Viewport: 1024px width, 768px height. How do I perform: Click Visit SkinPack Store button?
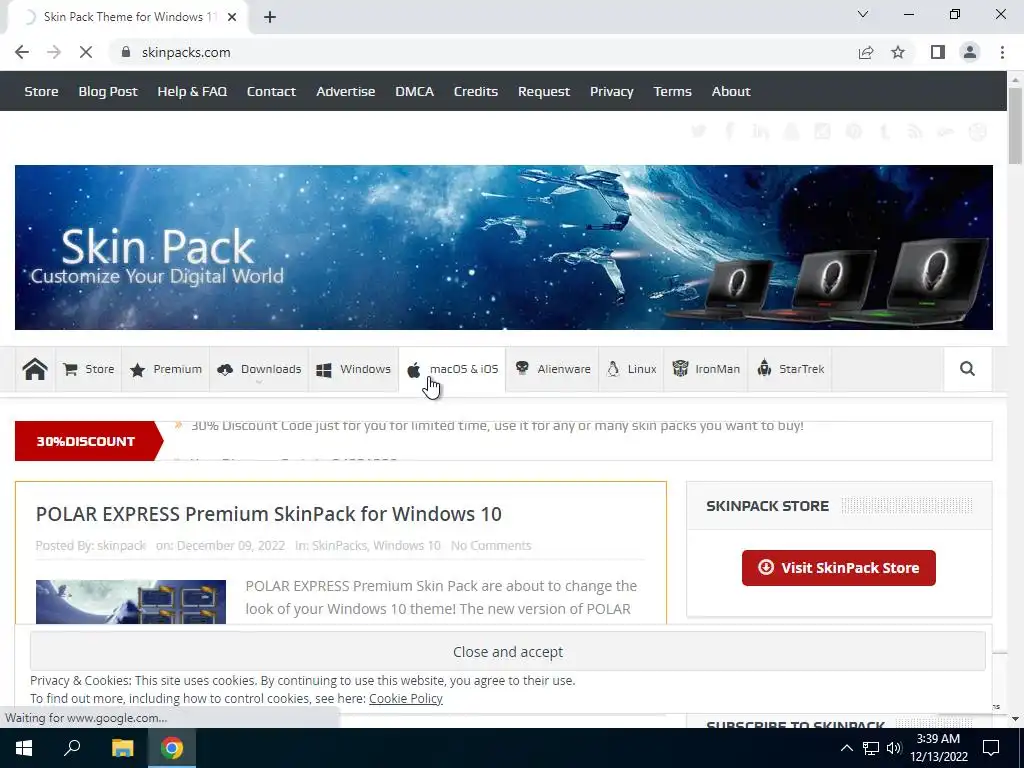pyautogui.click(x=839, y=568)
